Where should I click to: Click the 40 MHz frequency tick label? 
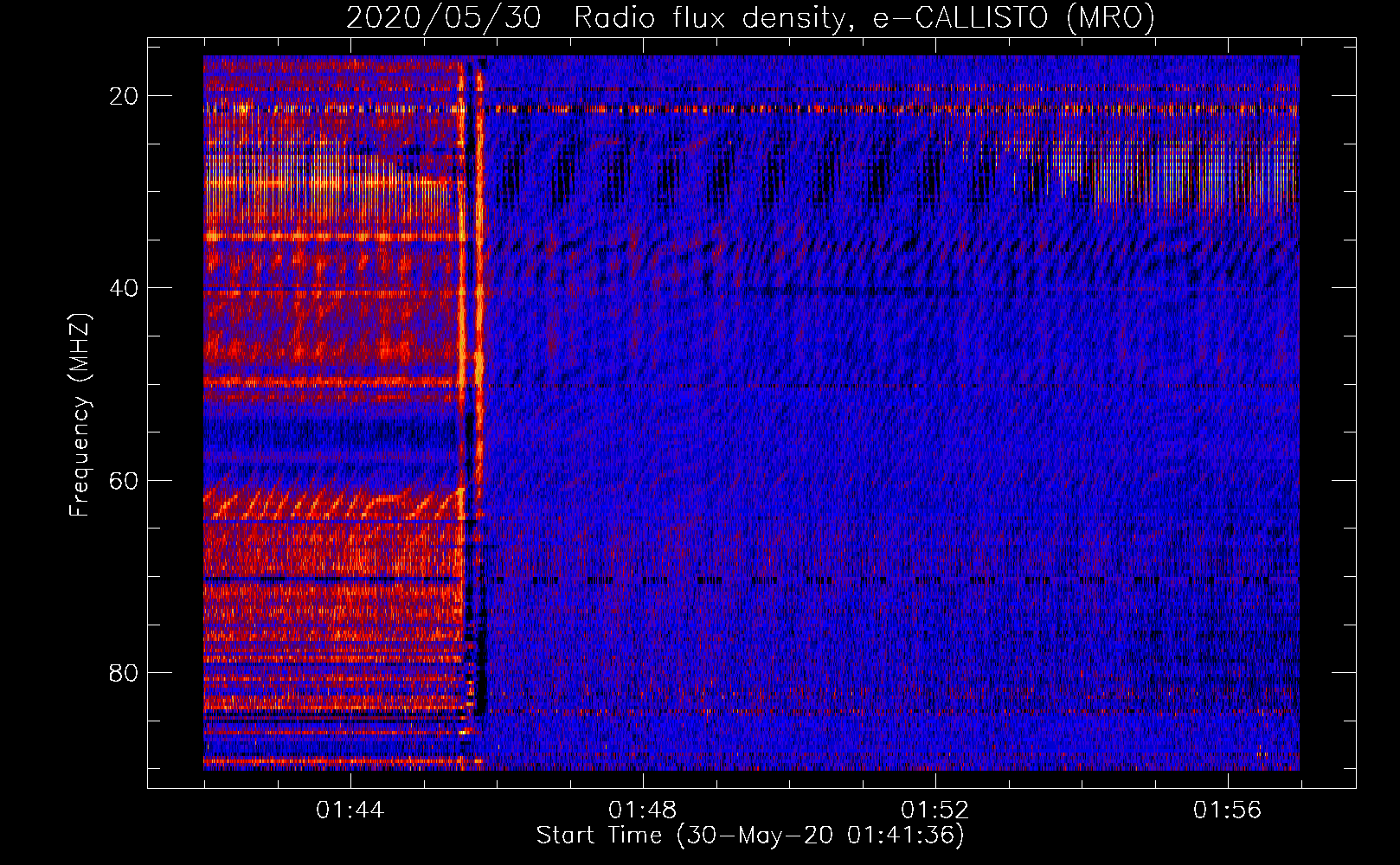(x=125, y=288)
